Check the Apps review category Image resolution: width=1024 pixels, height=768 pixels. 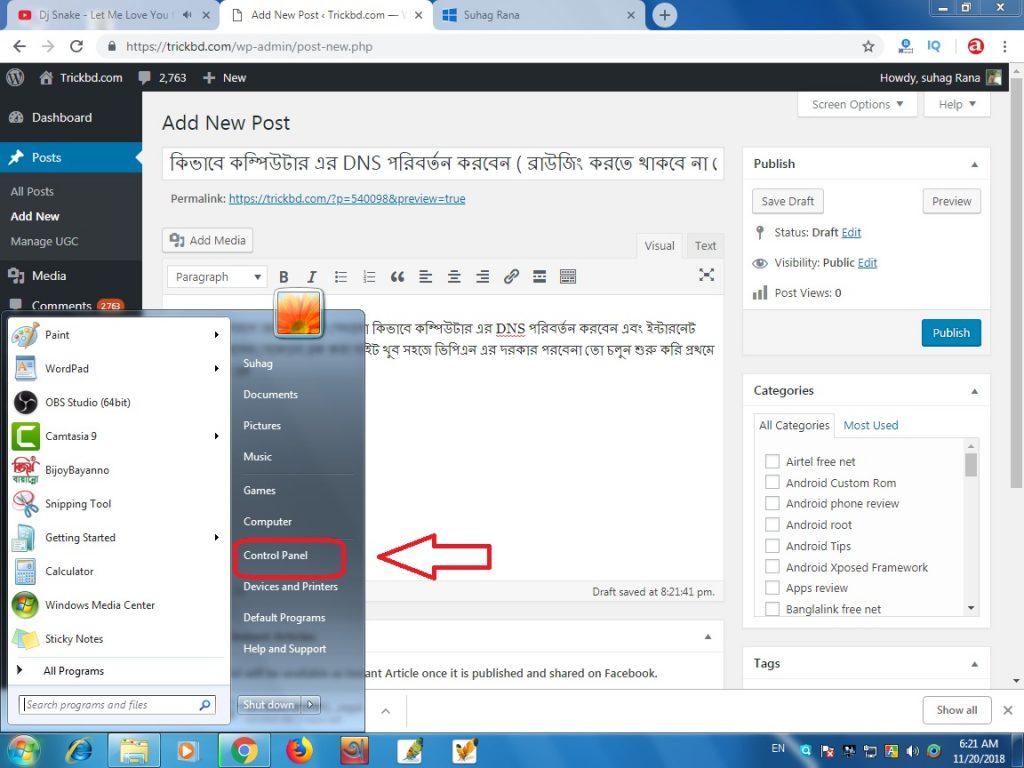coord(772,588)
